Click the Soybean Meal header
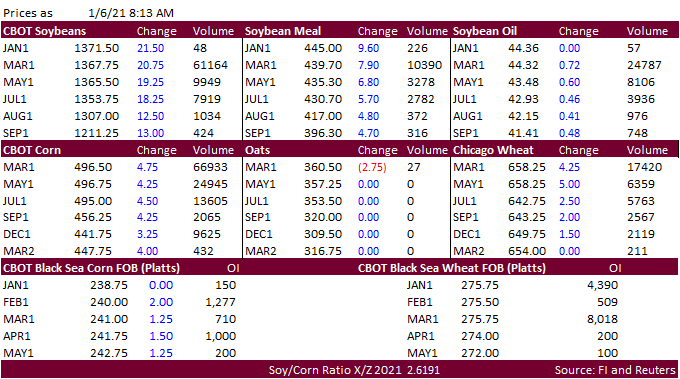This screenshot has height=379, width=680. coord(283,31)
